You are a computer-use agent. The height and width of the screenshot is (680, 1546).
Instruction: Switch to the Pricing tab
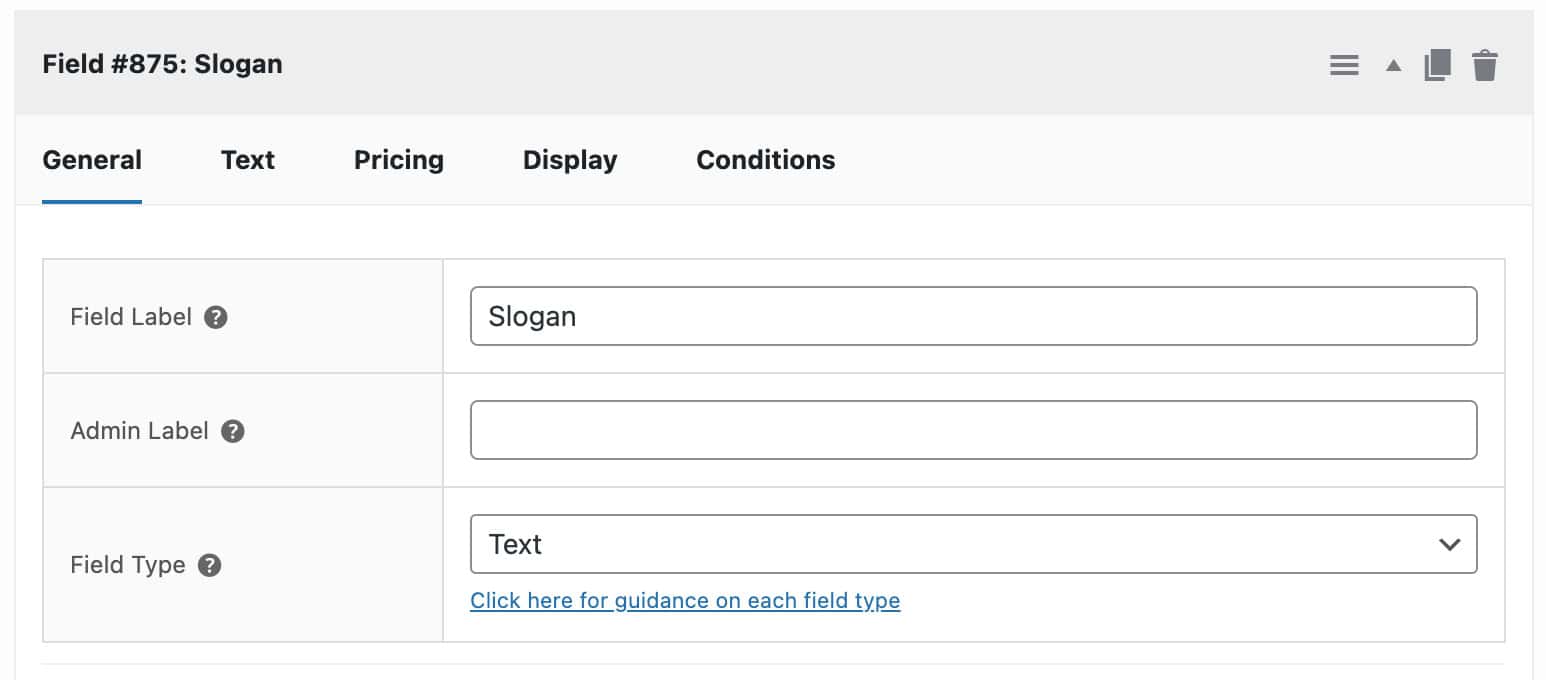398,160
